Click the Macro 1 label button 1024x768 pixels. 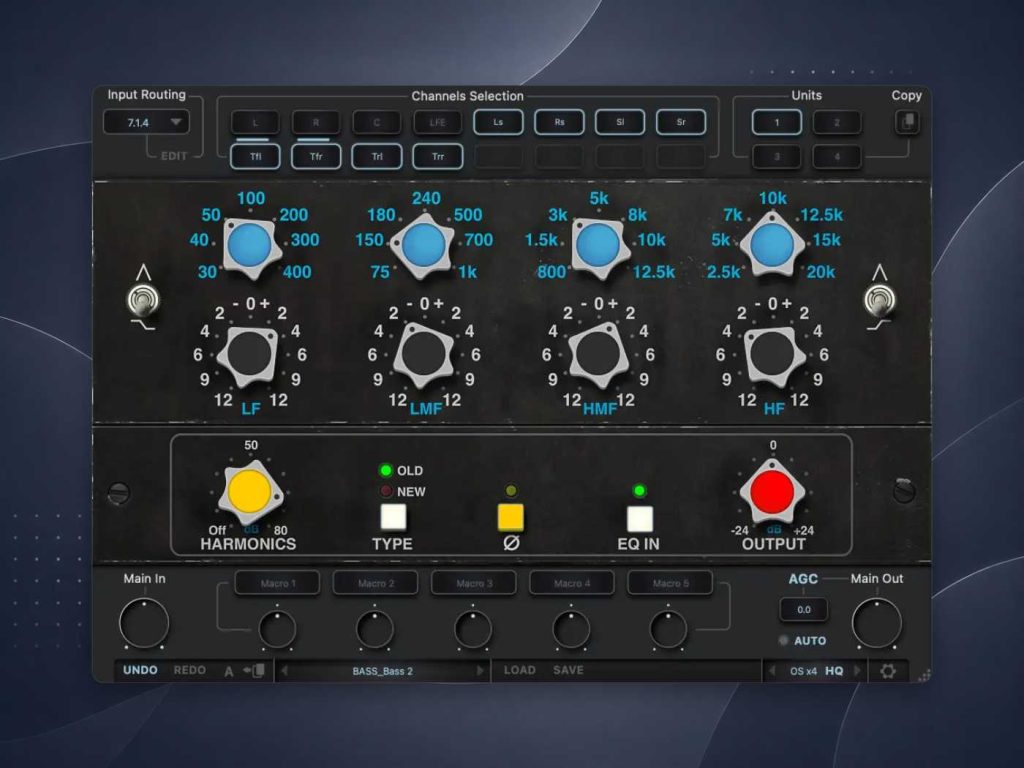pyautogui.click(x=278, y=583)
